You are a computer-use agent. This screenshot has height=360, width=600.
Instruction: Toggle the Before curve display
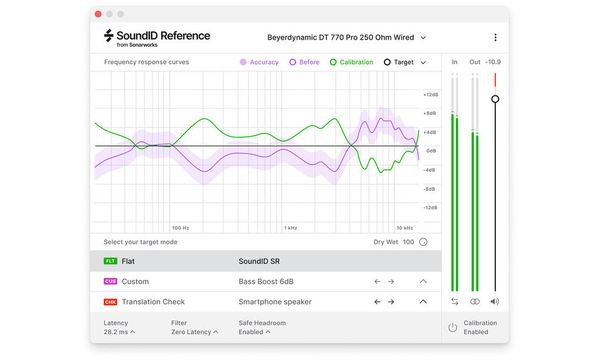pos(304,62)
